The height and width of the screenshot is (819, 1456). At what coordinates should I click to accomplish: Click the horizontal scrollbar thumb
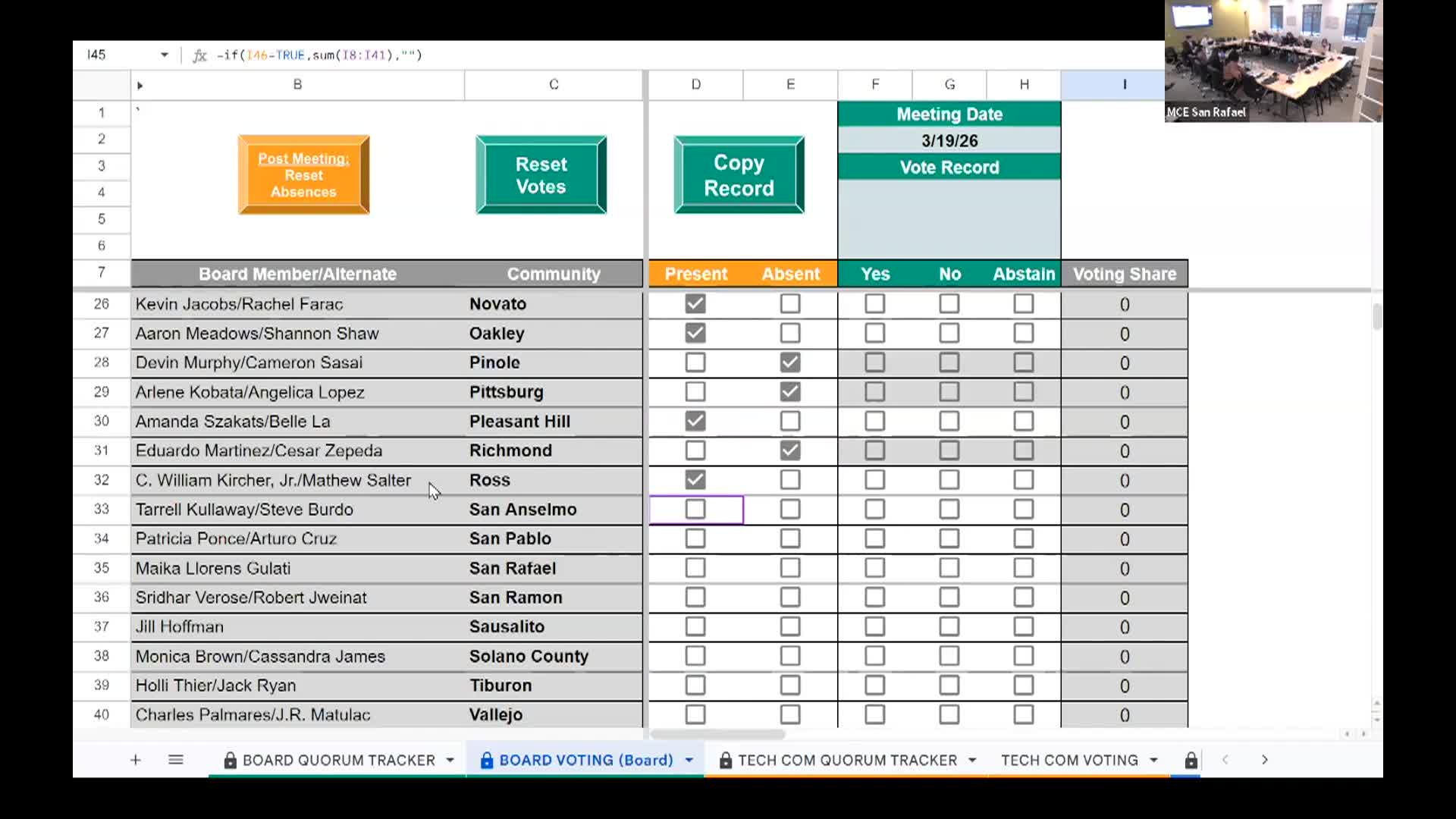pos(717,734)
